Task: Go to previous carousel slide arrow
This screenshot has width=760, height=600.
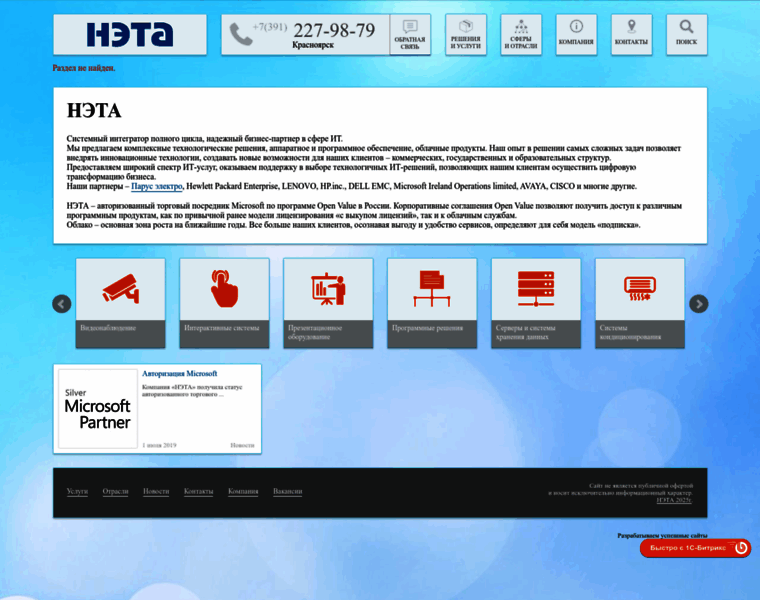Action: point(62,304)
